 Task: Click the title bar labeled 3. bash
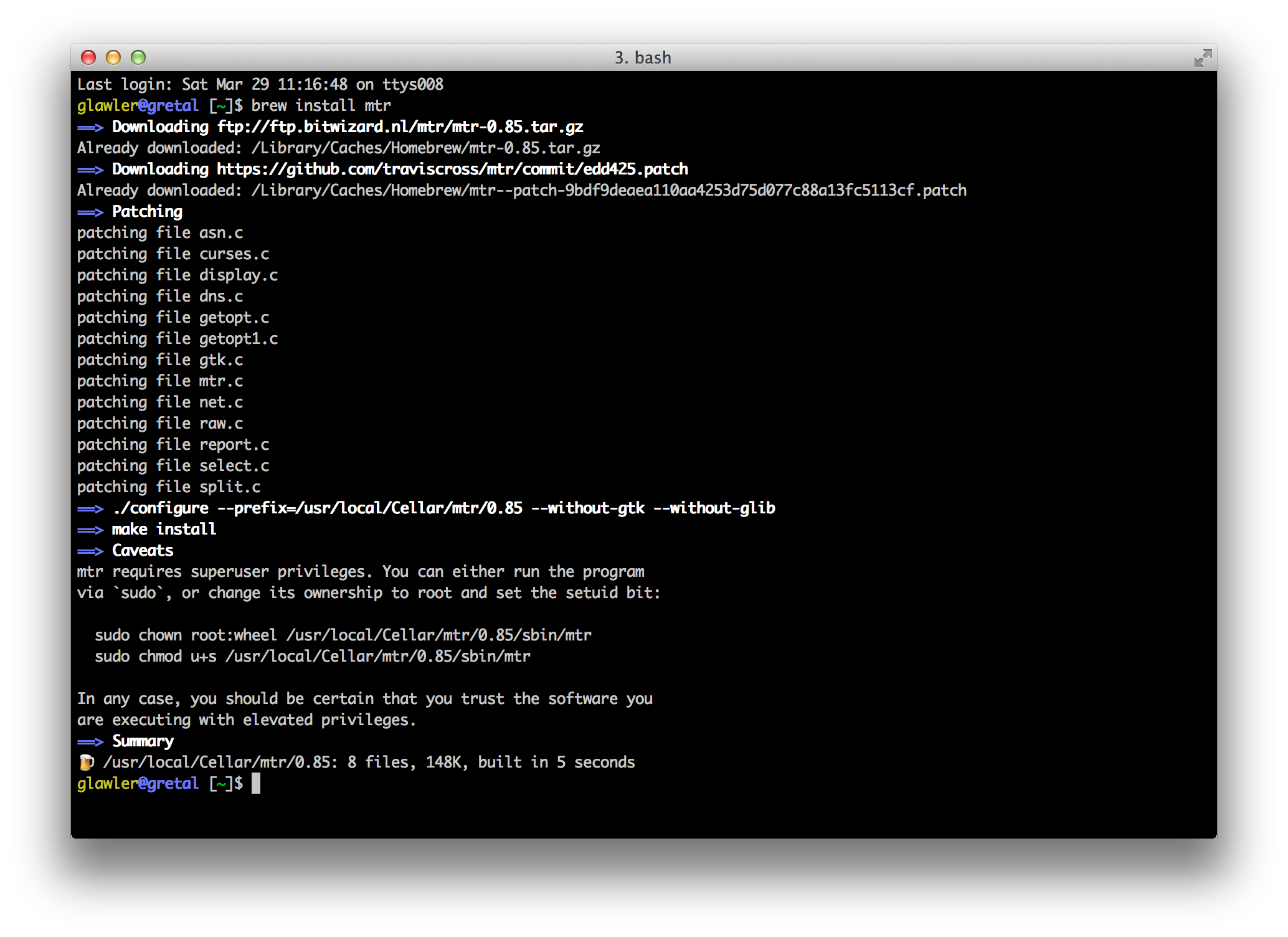(x=643, y=57)
